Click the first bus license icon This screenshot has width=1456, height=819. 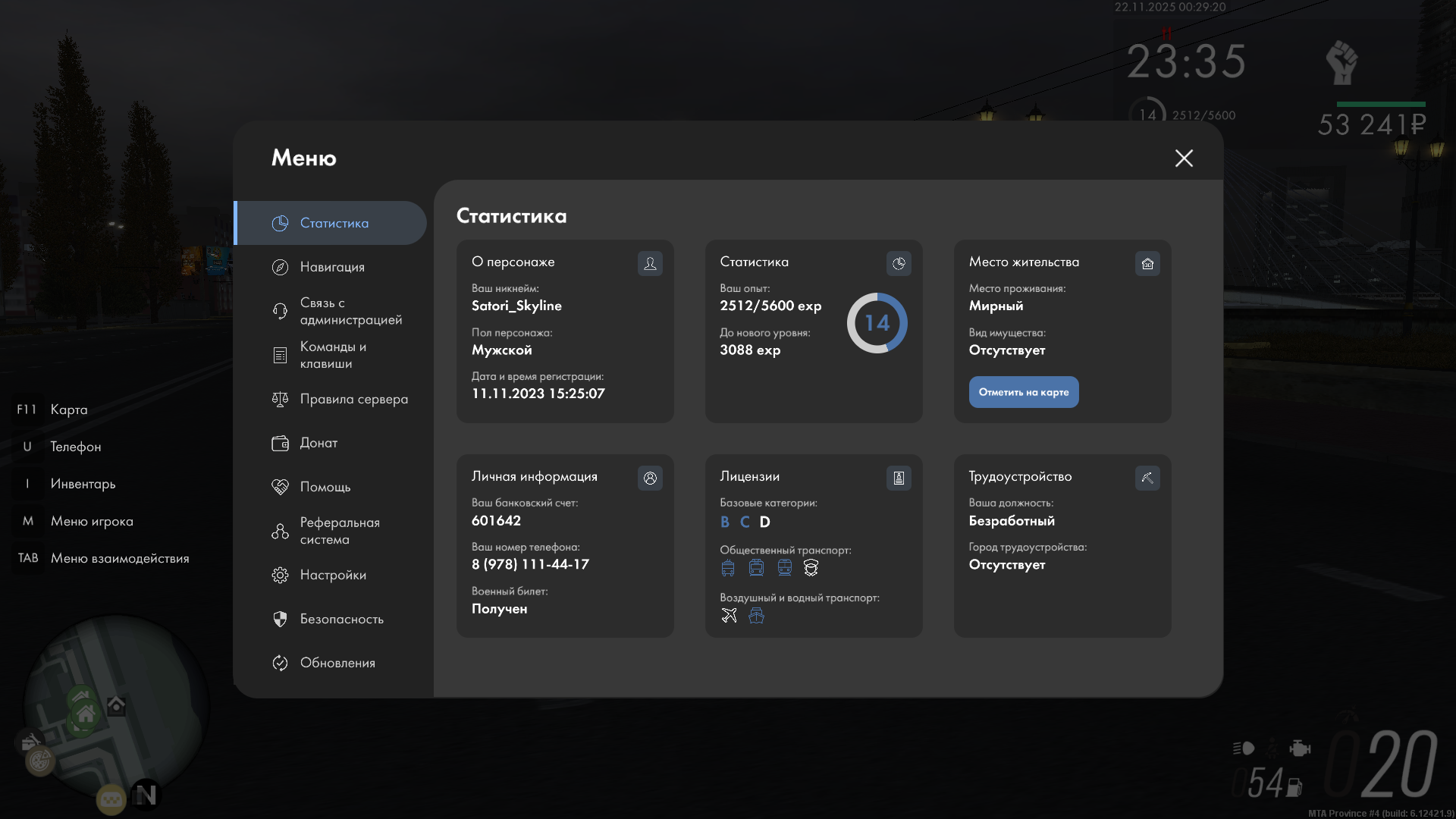pos(728,568)
